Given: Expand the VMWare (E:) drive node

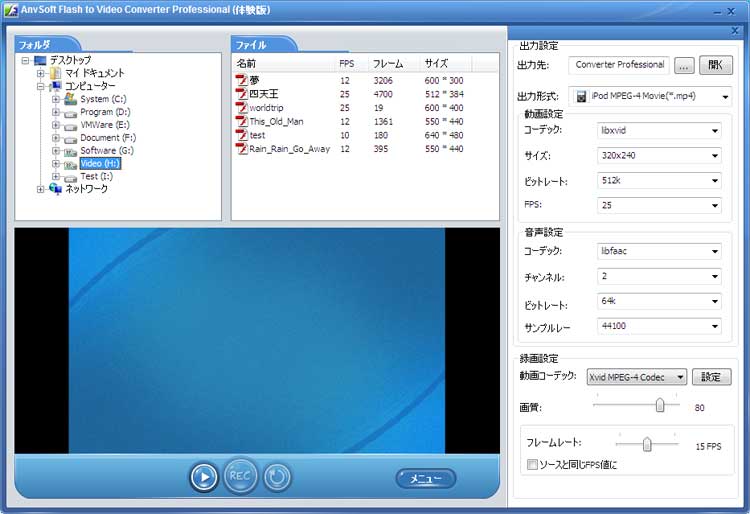Looking at the screenshot, I should click(x=55, y=125).
